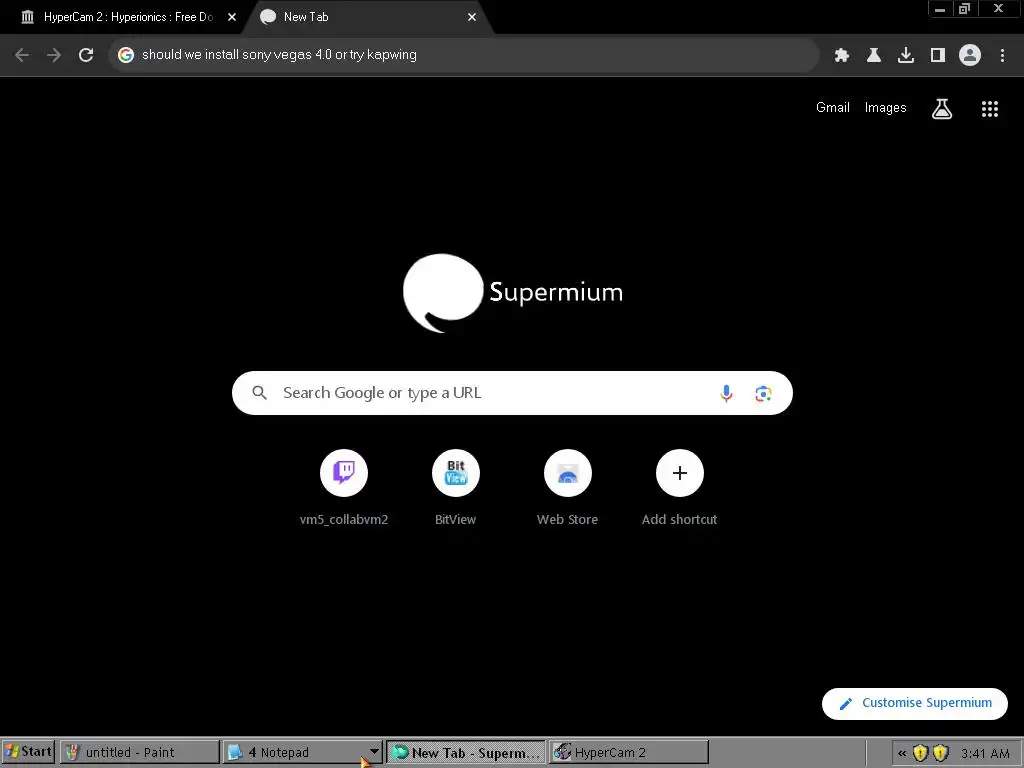Open the Google apps grid
The height and width of the screenshot is (768, 1024).
tap(990, 109)
